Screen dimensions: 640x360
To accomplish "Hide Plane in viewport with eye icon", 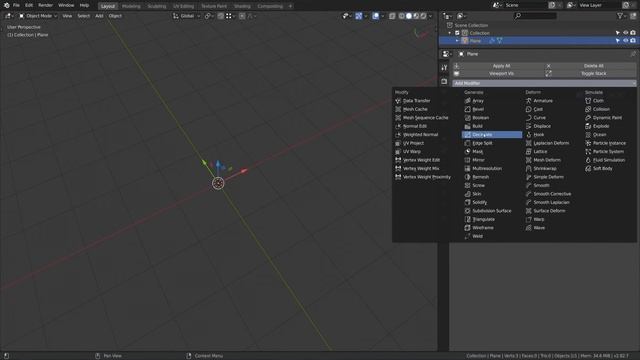I will coord(625,41).
